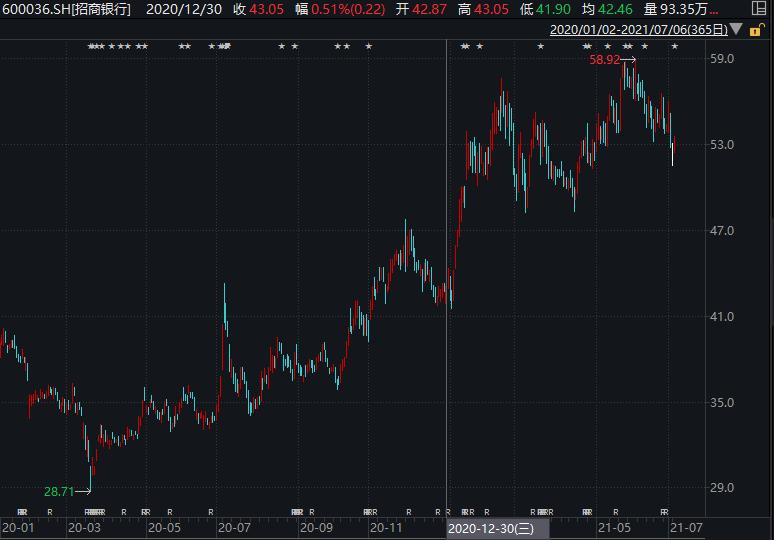The width and height of the screenshot is (774, 540).
Task: Click the 20-09 label on the time axis
Action: tap(315, 527)
